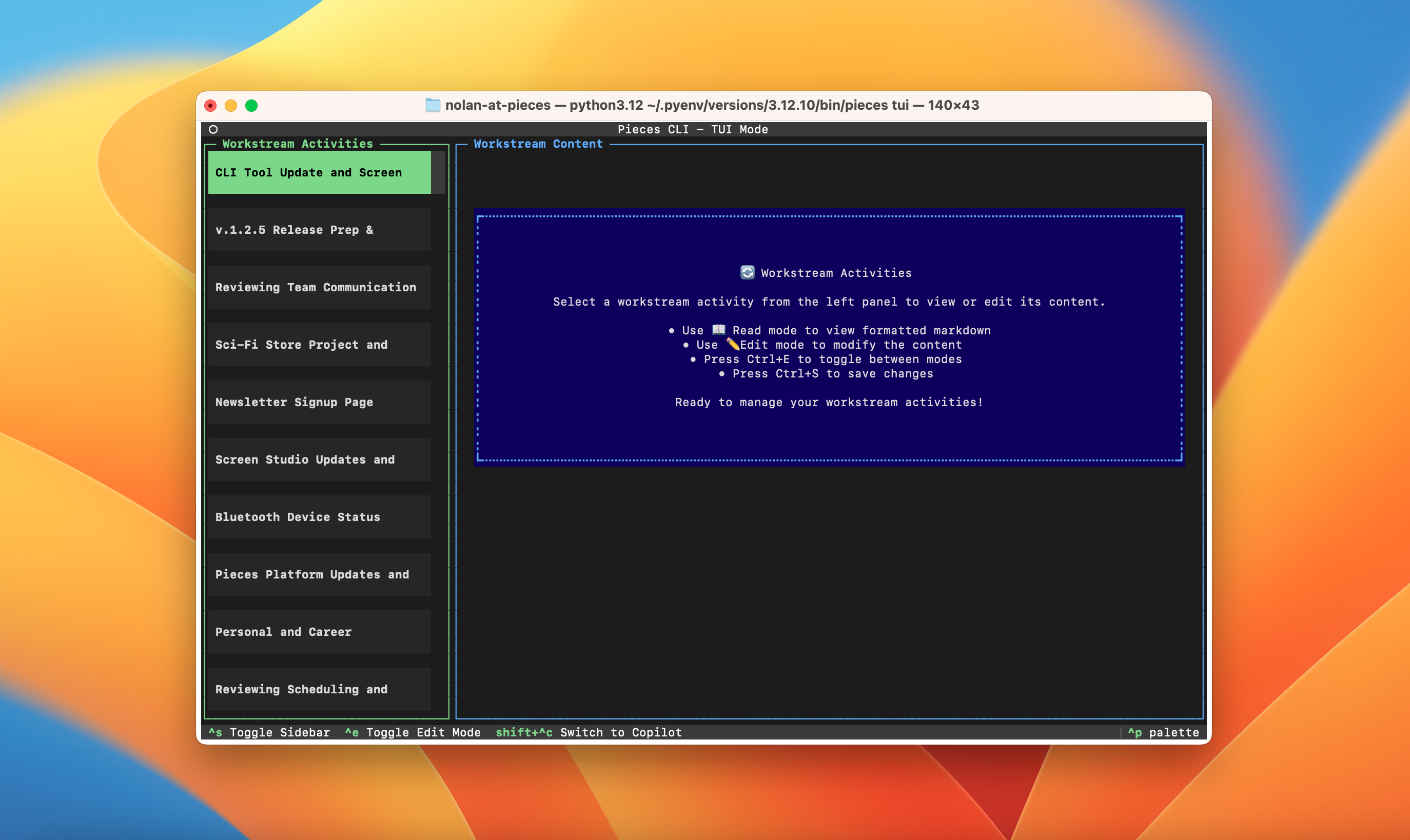Open v.1.2.5 Release Prep & activity
Viewport: 1410px width, 840px height.
click(x=319, y=230)
